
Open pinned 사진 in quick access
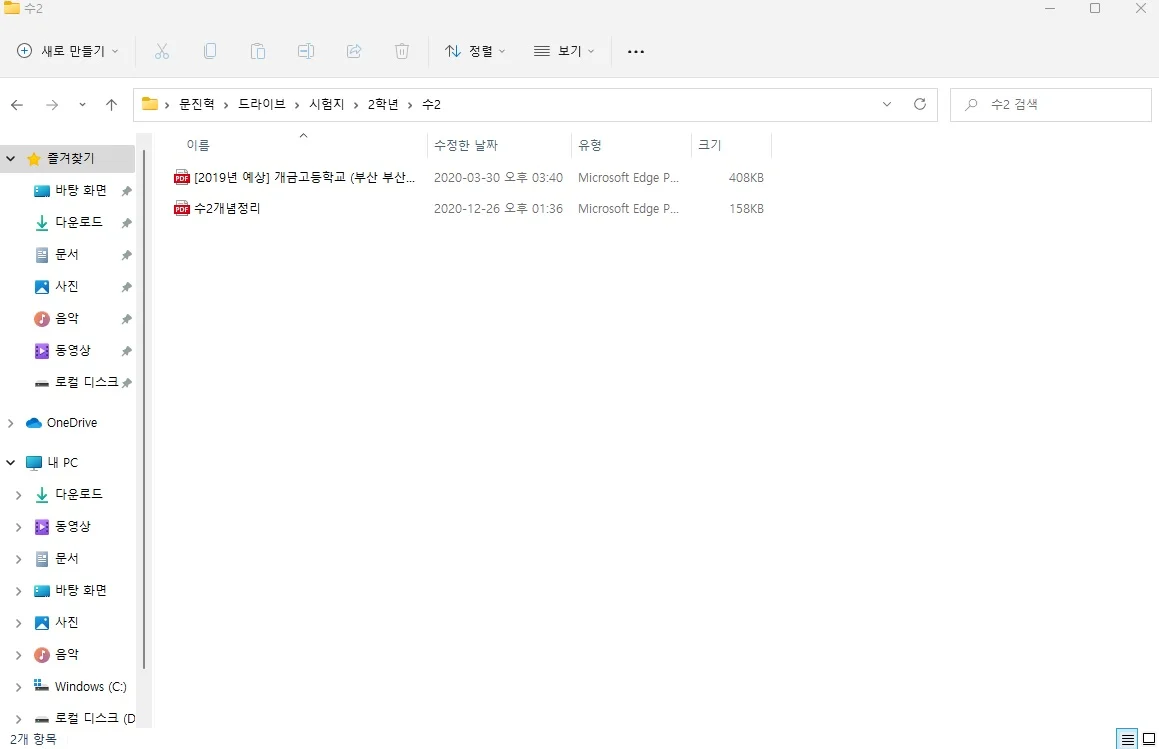tap(67, 287)
